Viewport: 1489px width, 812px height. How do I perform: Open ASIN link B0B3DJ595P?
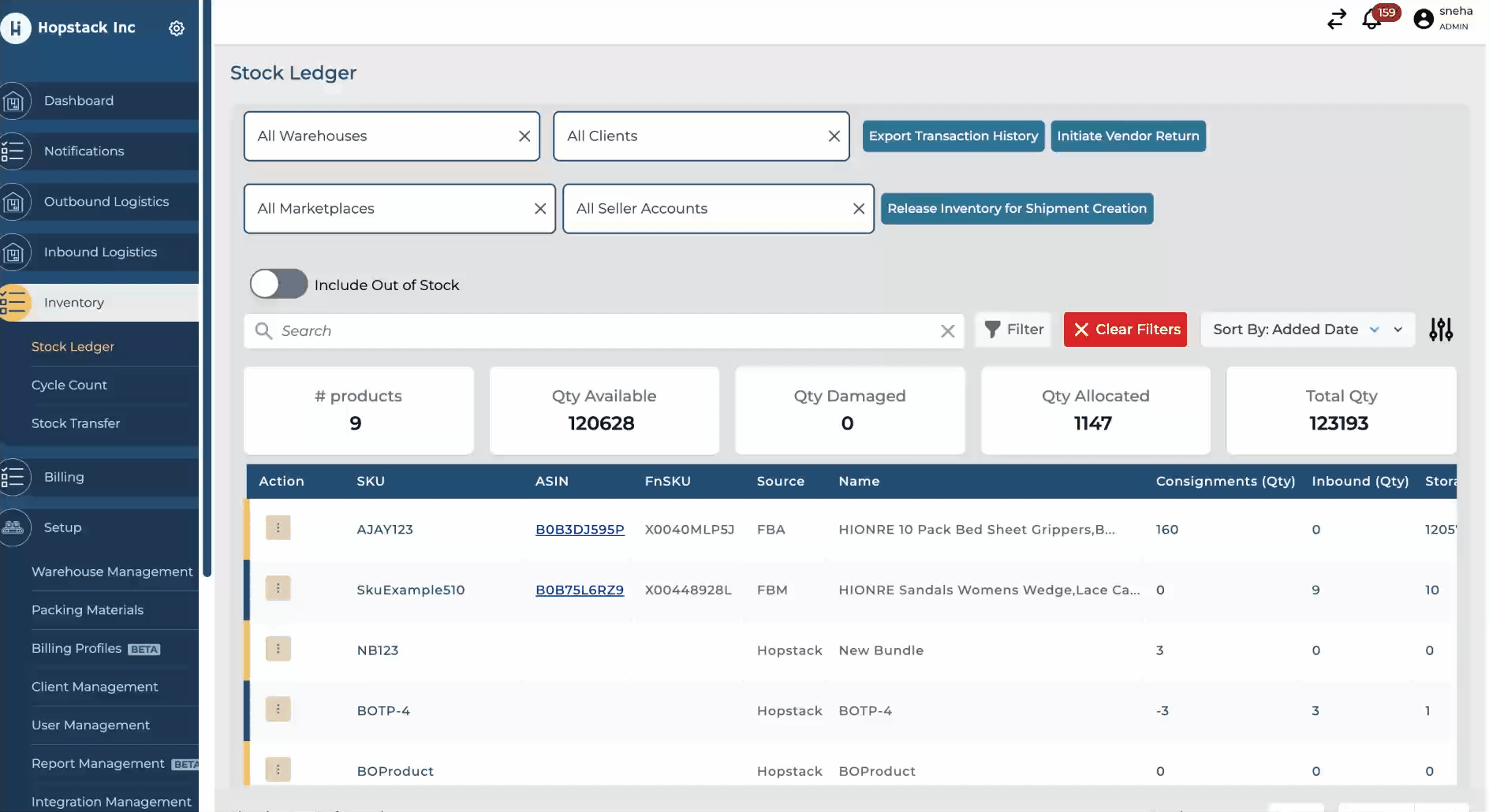pyautogui.click(x=580, y=530)
